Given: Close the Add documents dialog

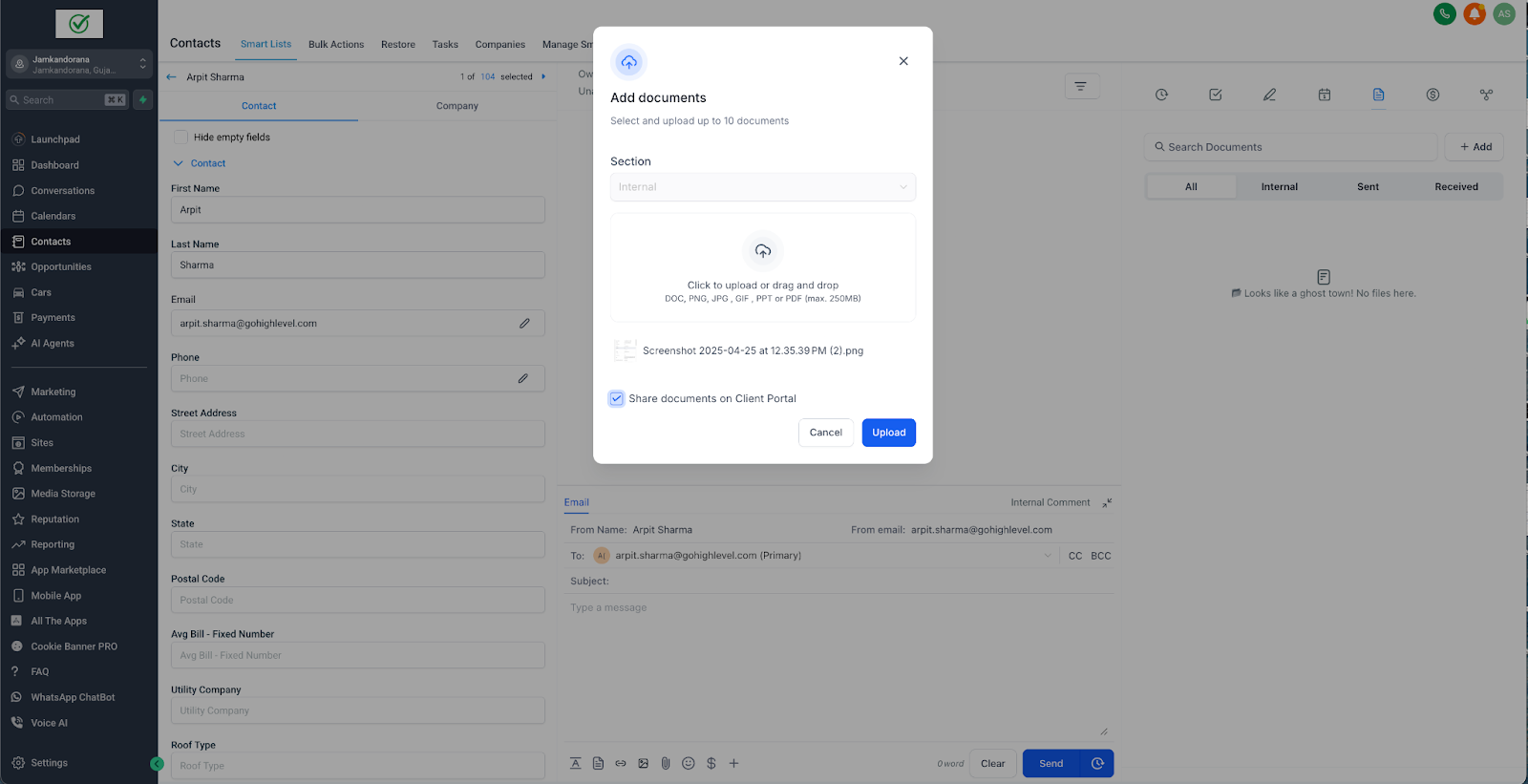Looking at the screenshot, I should (x=903, y=61).
